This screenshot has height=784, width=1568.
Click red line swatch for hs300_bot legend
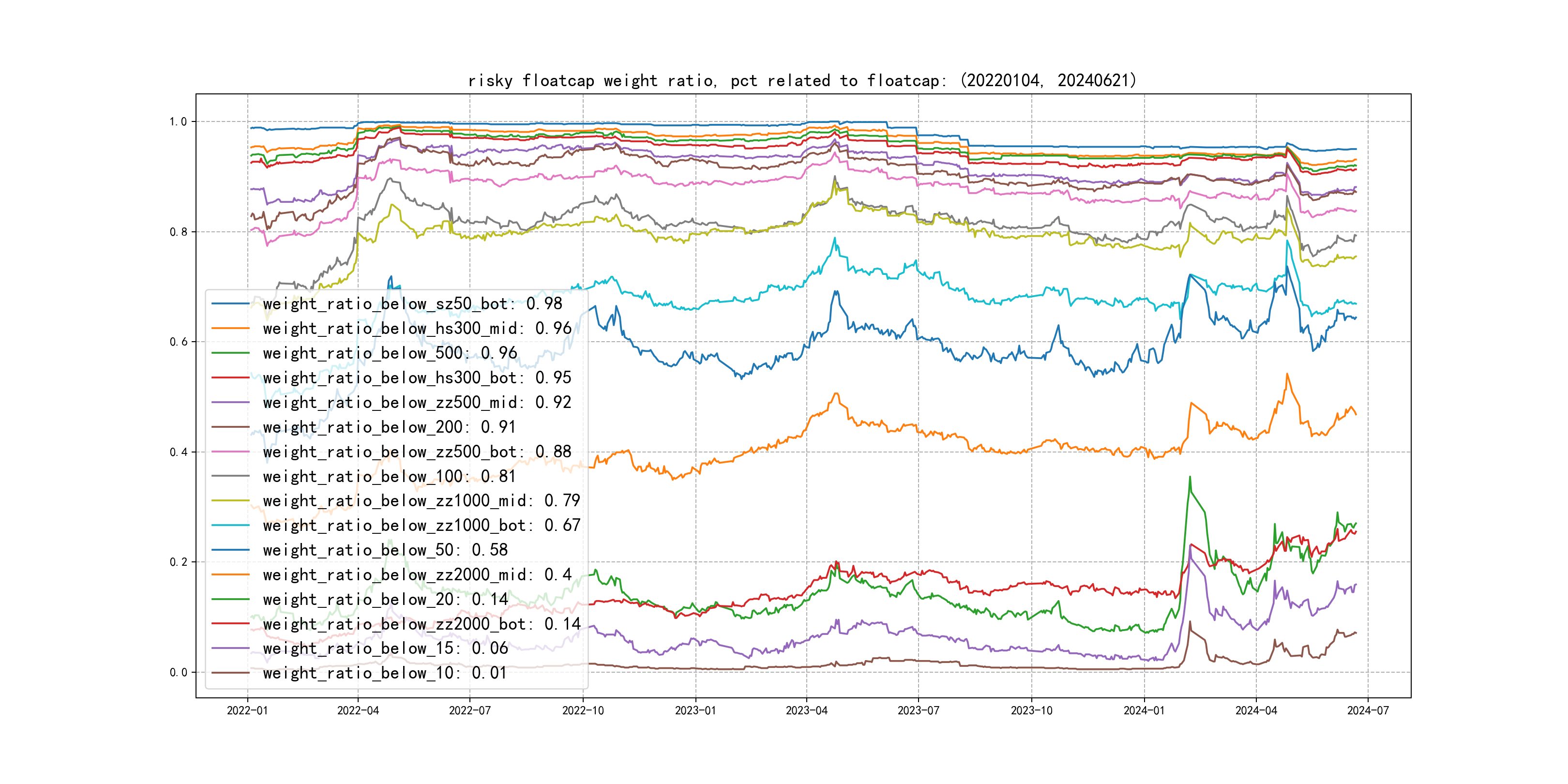click(230, 378)
